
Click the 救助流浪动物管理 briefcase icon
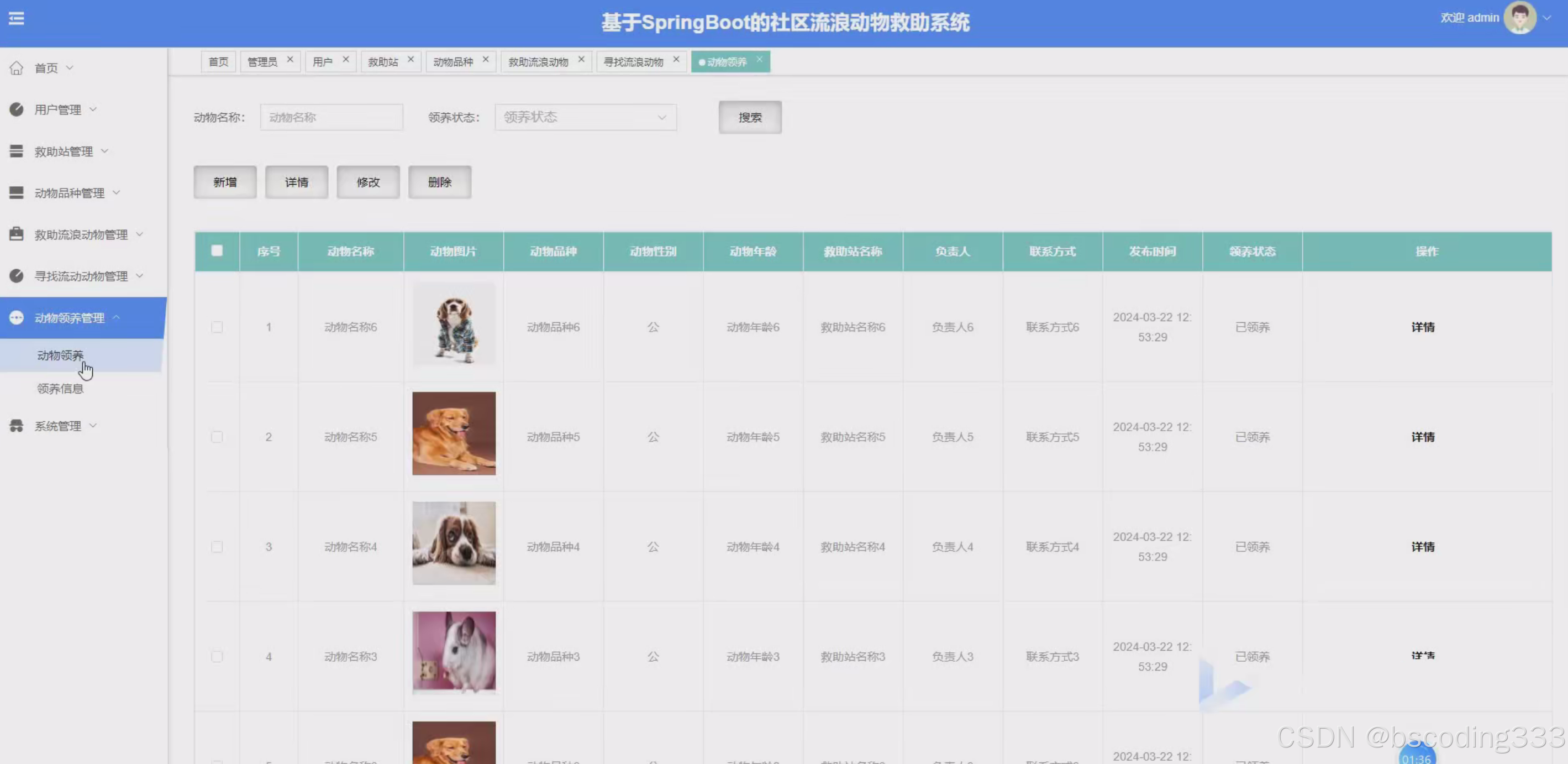pos(17,234)
